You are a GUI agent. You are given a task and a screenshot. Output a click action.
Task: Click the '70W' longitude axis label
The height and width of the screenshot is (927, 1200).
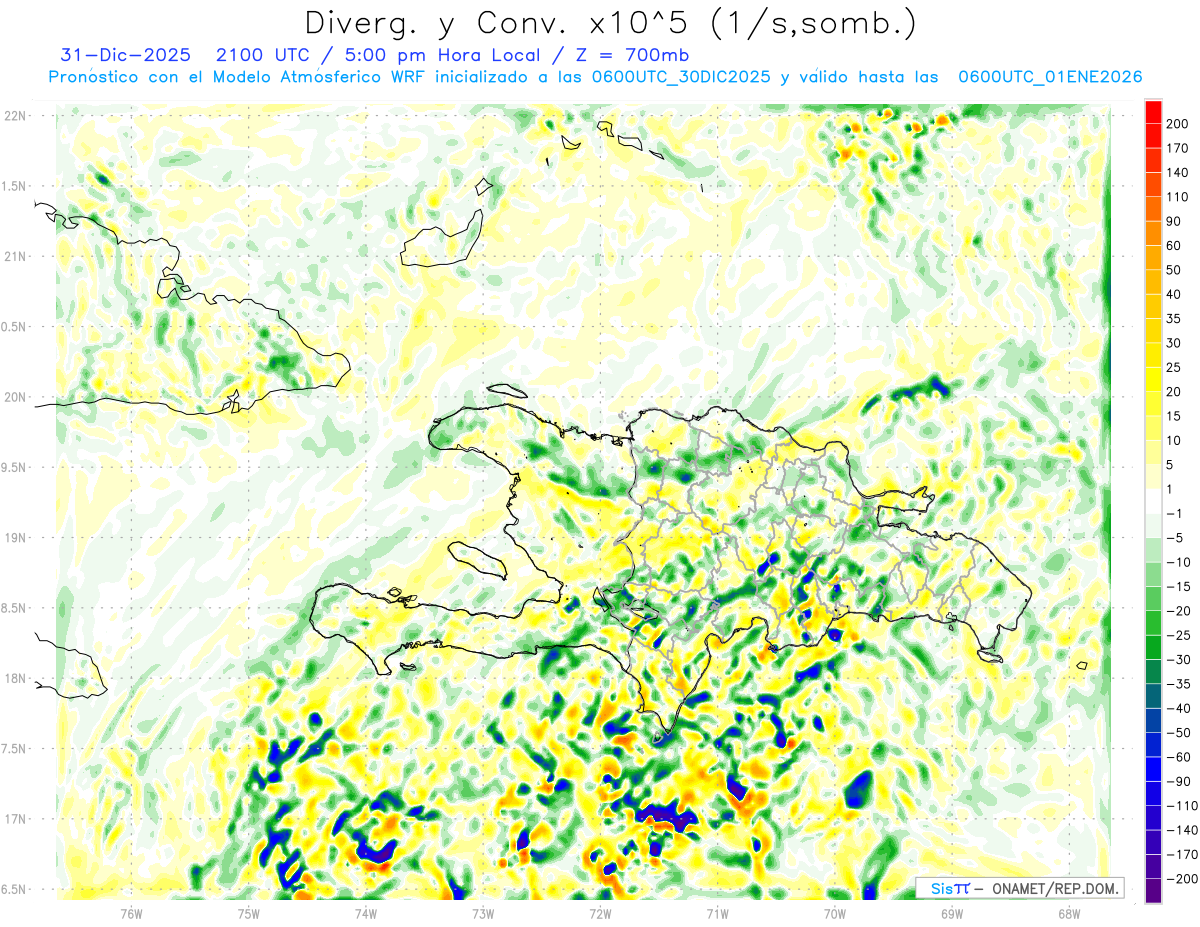pos(834,913)
